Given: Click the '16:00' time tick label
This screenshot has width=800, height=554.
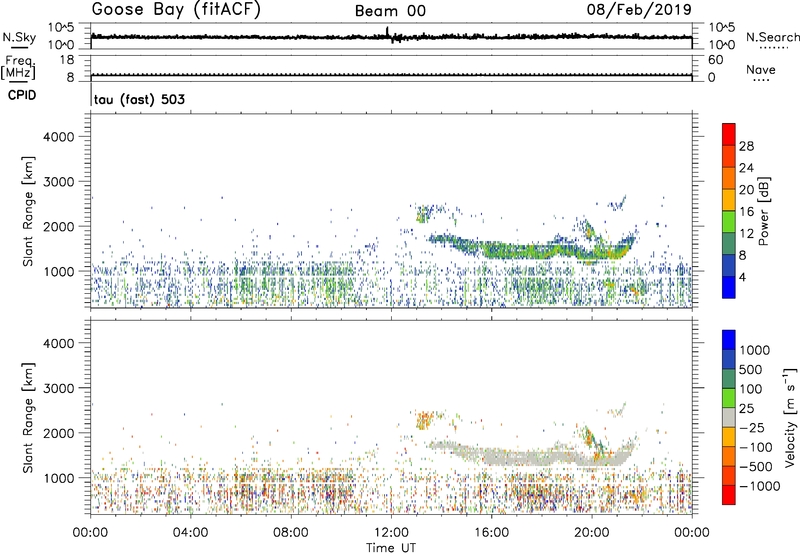Looking at the screenshot, I should 491,533.
